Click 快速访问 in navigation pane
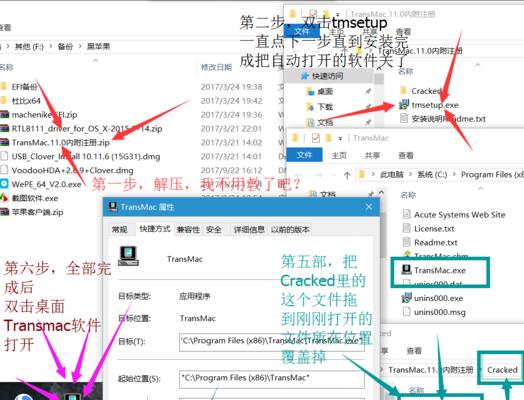 point(328,76)
